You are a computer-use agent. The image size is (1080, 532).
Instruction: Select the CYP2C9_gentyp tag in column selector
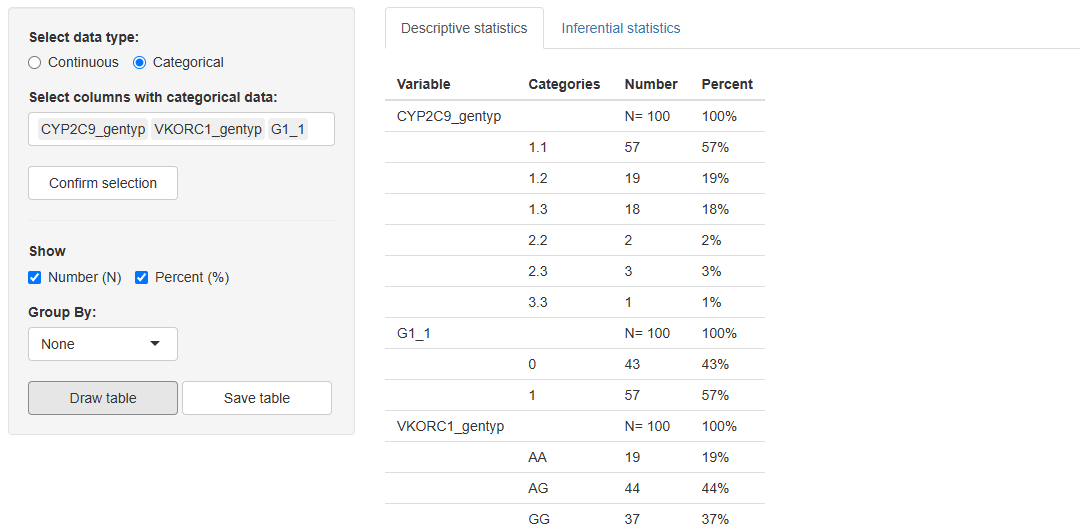93,129
